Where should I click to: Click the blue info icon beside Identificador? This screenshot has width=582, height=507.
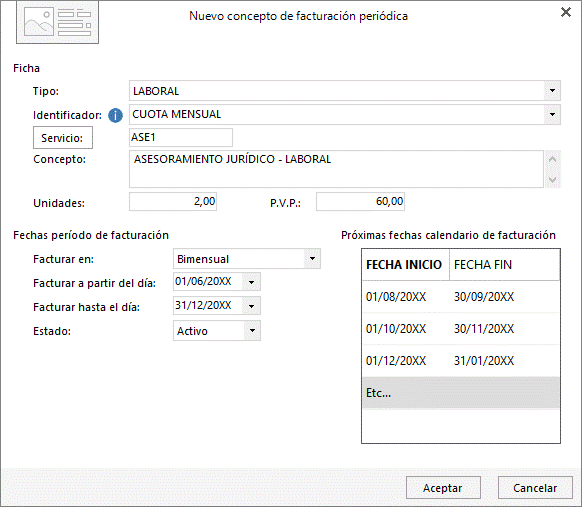(115, 115)
